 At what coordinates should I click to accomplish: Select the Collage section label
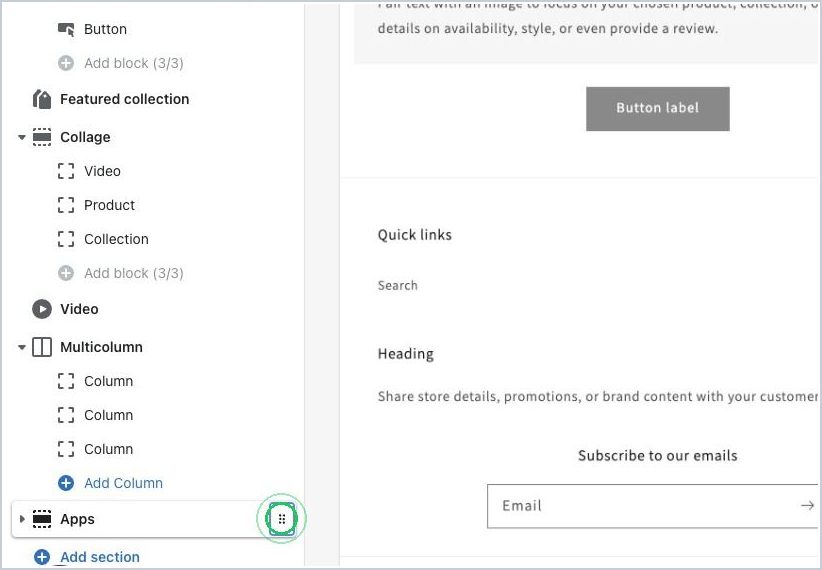coord(85,137)
